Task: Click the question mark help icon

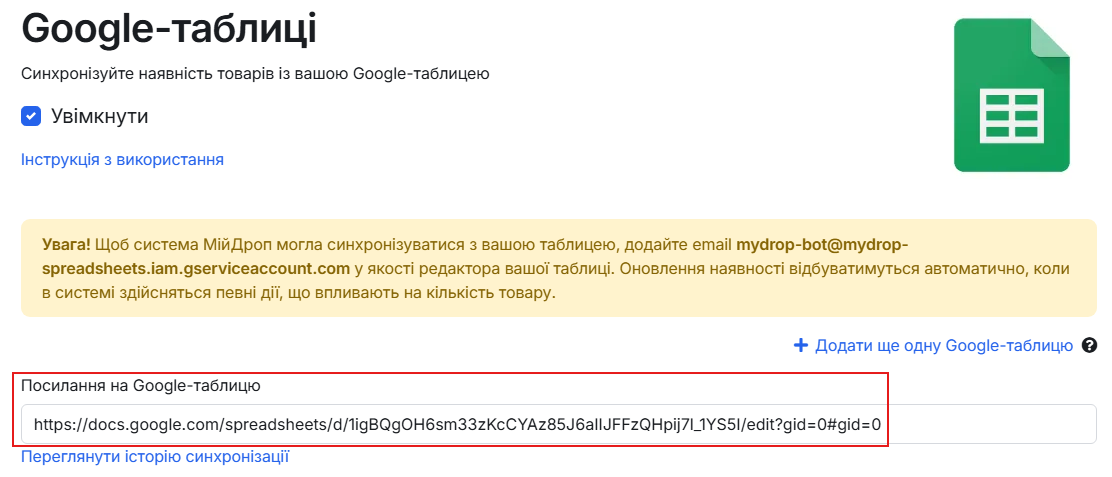Action: coord(1089,346)
